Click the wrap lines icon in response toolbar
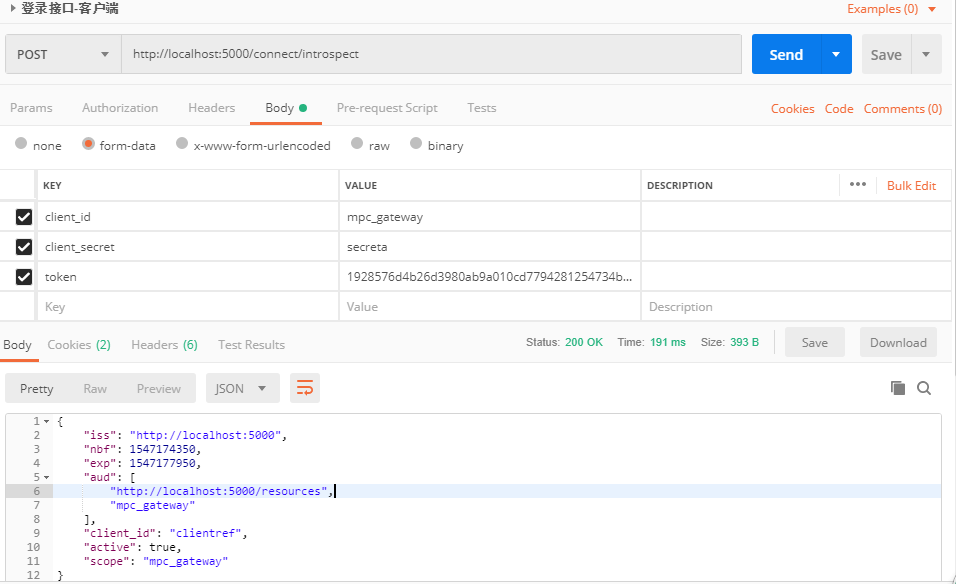 tap(305, 388)
